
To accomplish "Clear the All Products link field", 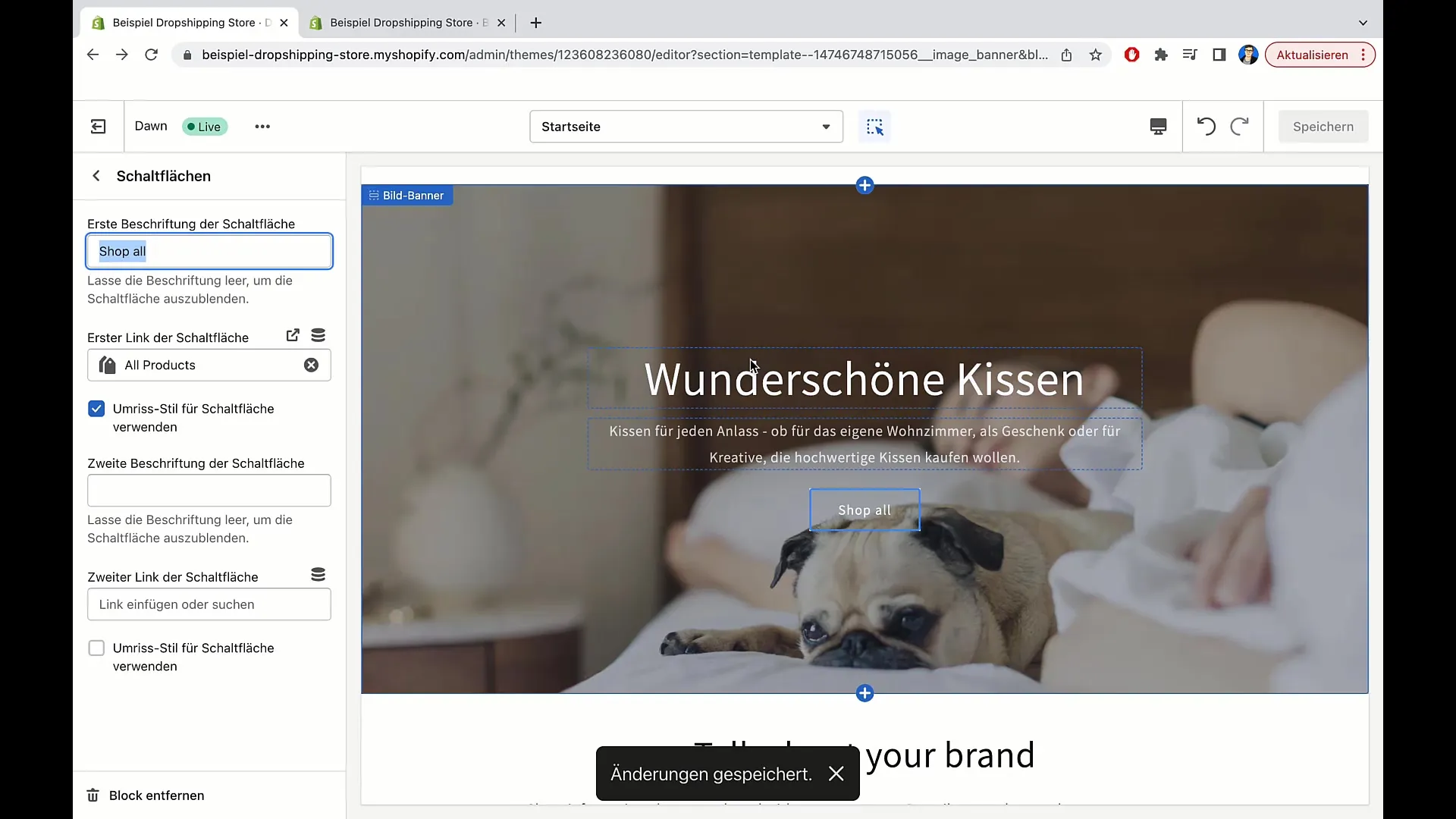I will point(311,365).
